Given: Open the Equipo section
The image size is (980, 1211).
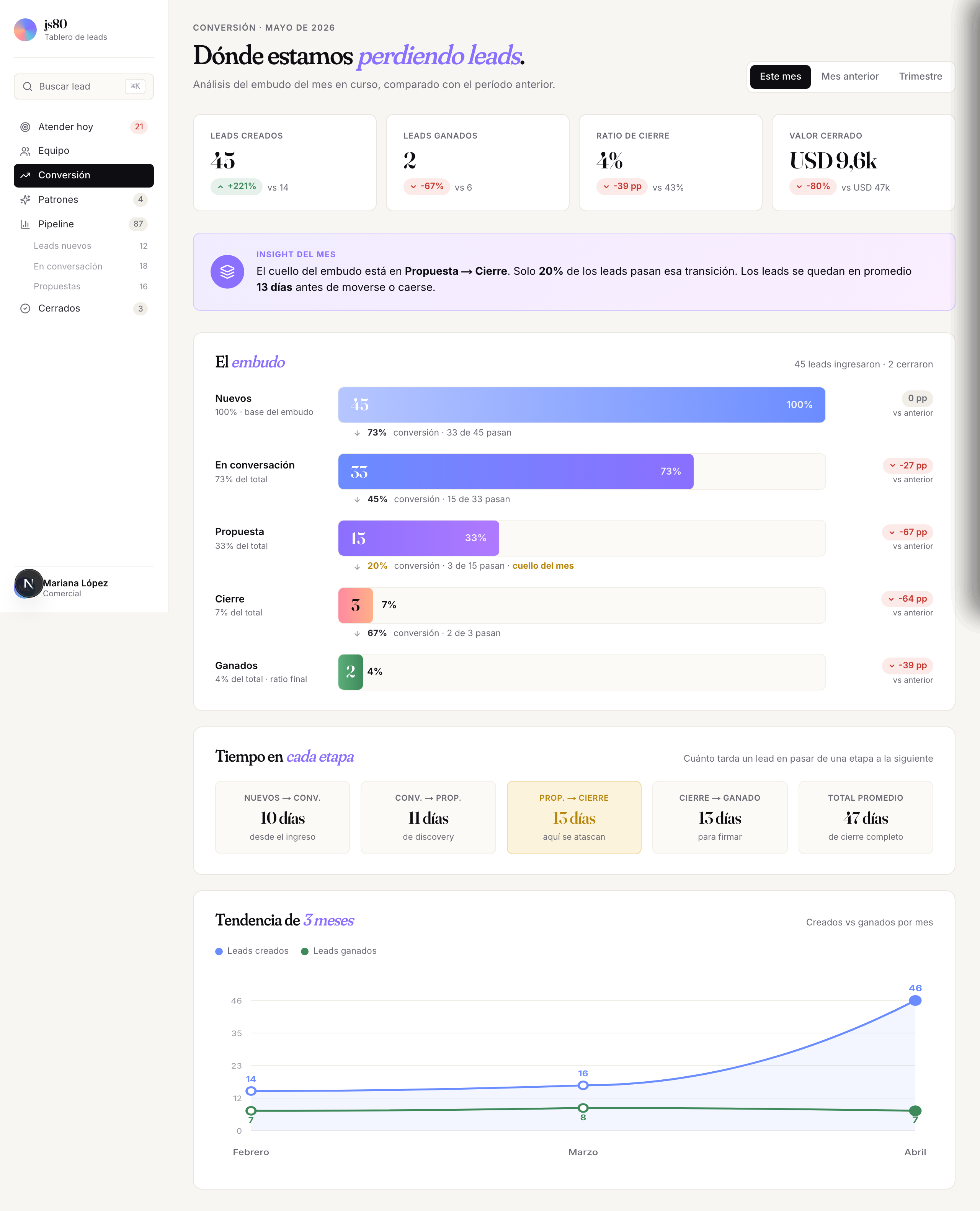Looking at the screenshot, I should pyautogui.click(x=83, y=151).
